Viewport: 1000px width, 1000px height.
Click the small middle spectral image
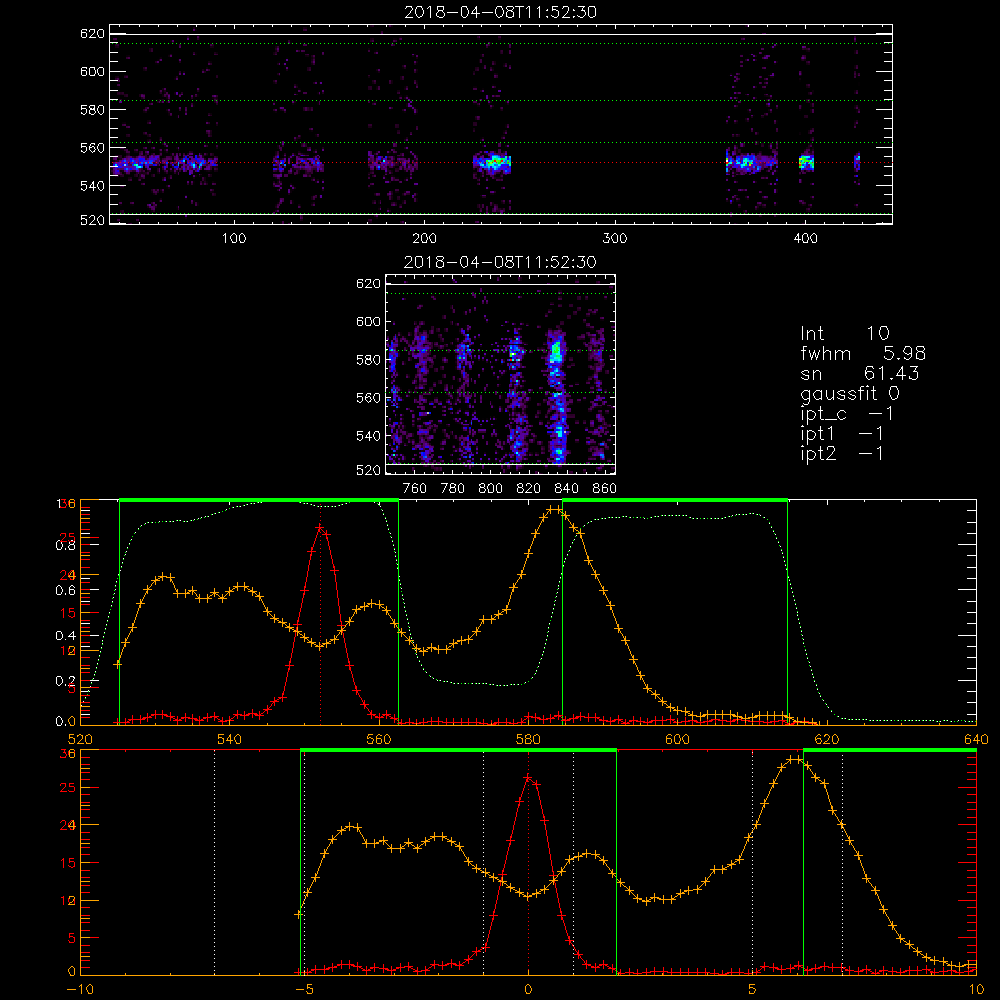tap(501, 374)
